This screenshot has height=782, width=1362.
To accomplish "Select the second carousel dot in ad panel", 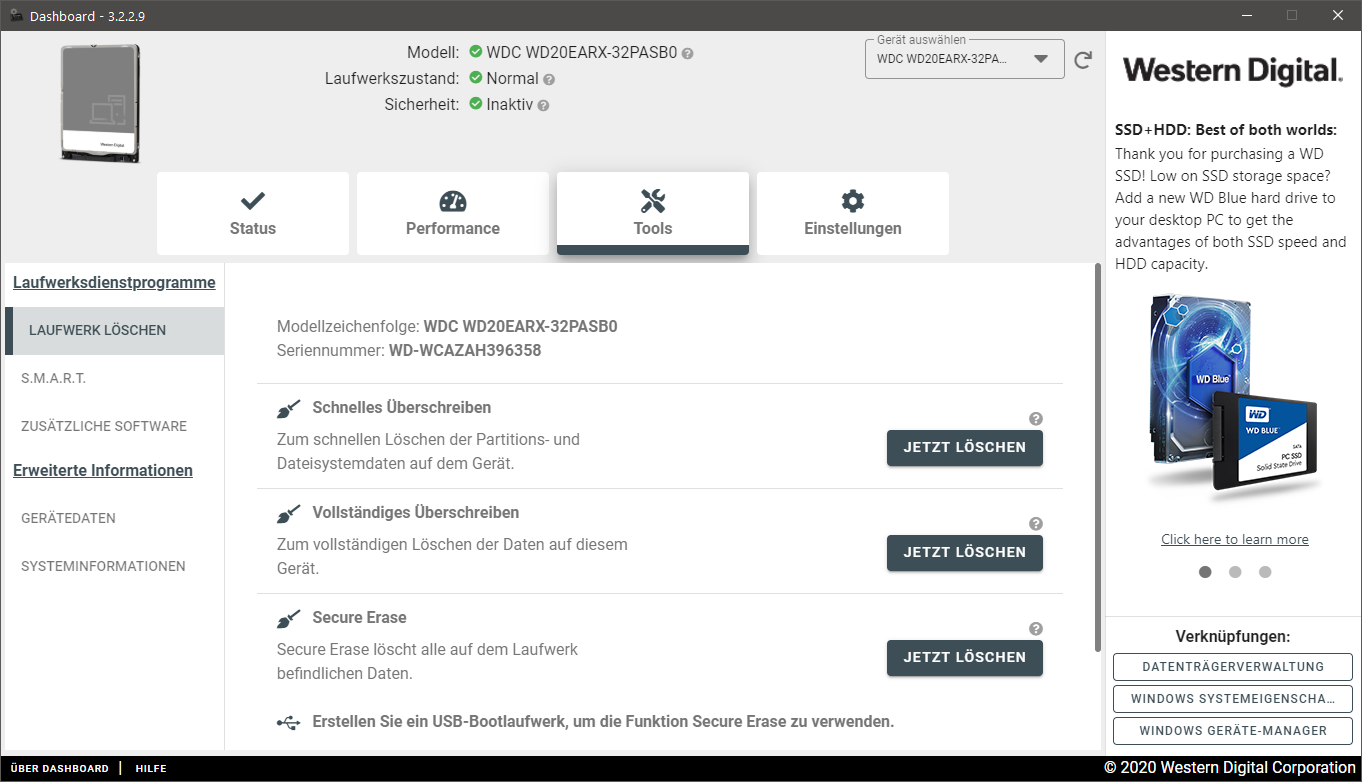I will 1235,573.
